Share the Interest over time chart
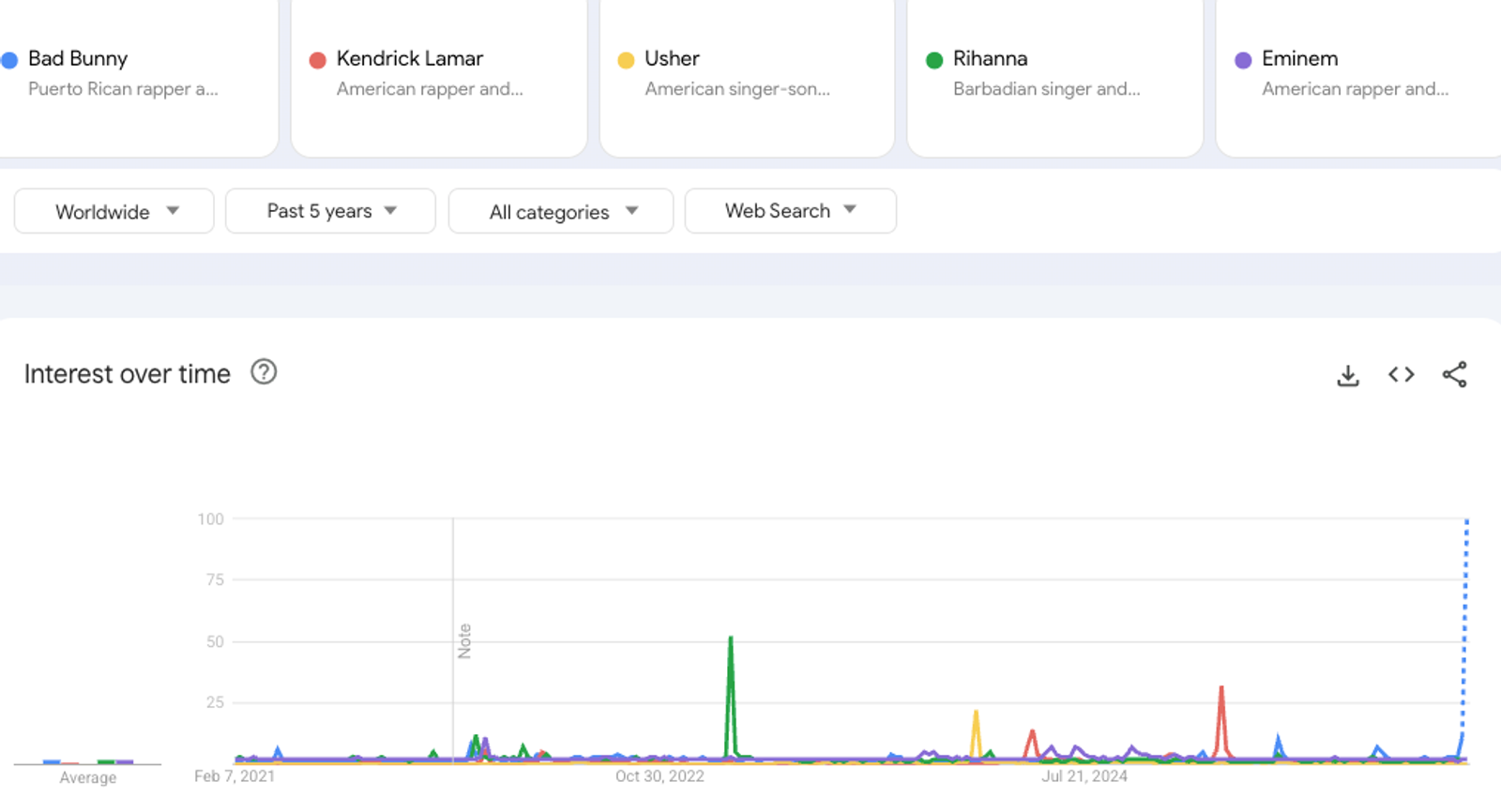 (x=1454, y=375)
